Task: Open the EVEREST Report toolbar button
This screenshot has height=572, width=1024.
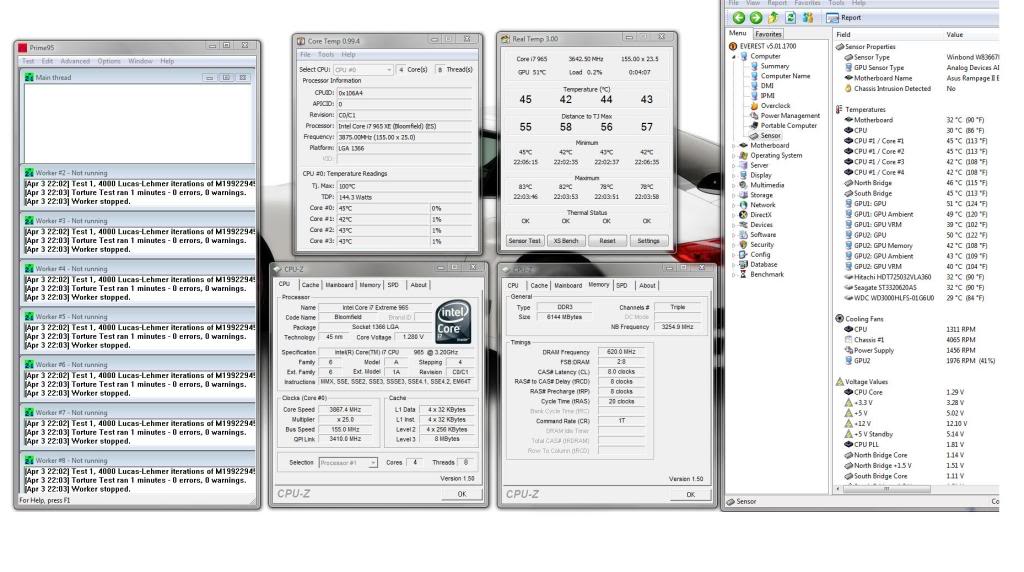Action: (843, 17)
